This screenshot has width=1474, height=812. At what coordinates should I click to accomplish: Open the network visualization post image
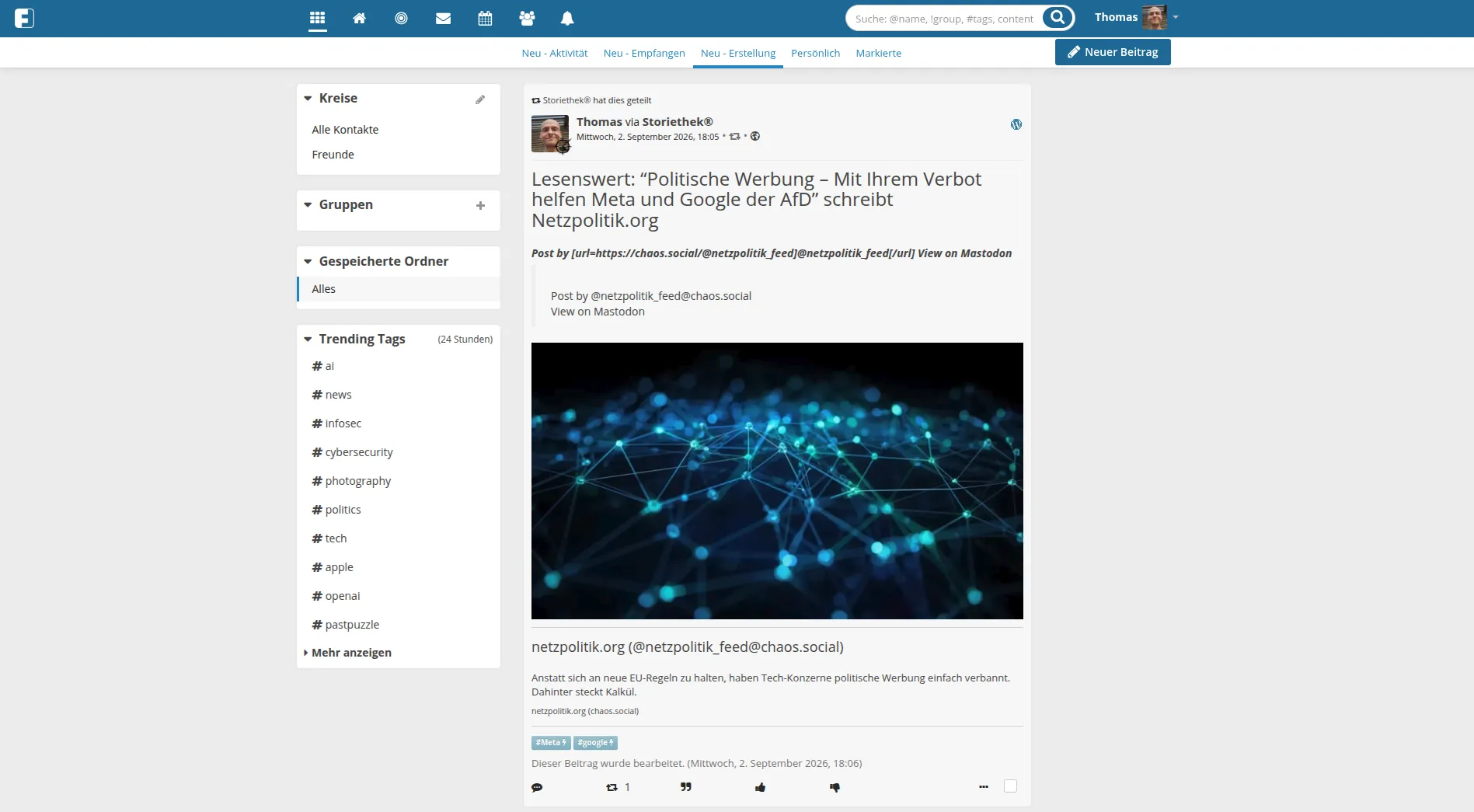pyautogui.click(x=777, y=481)
